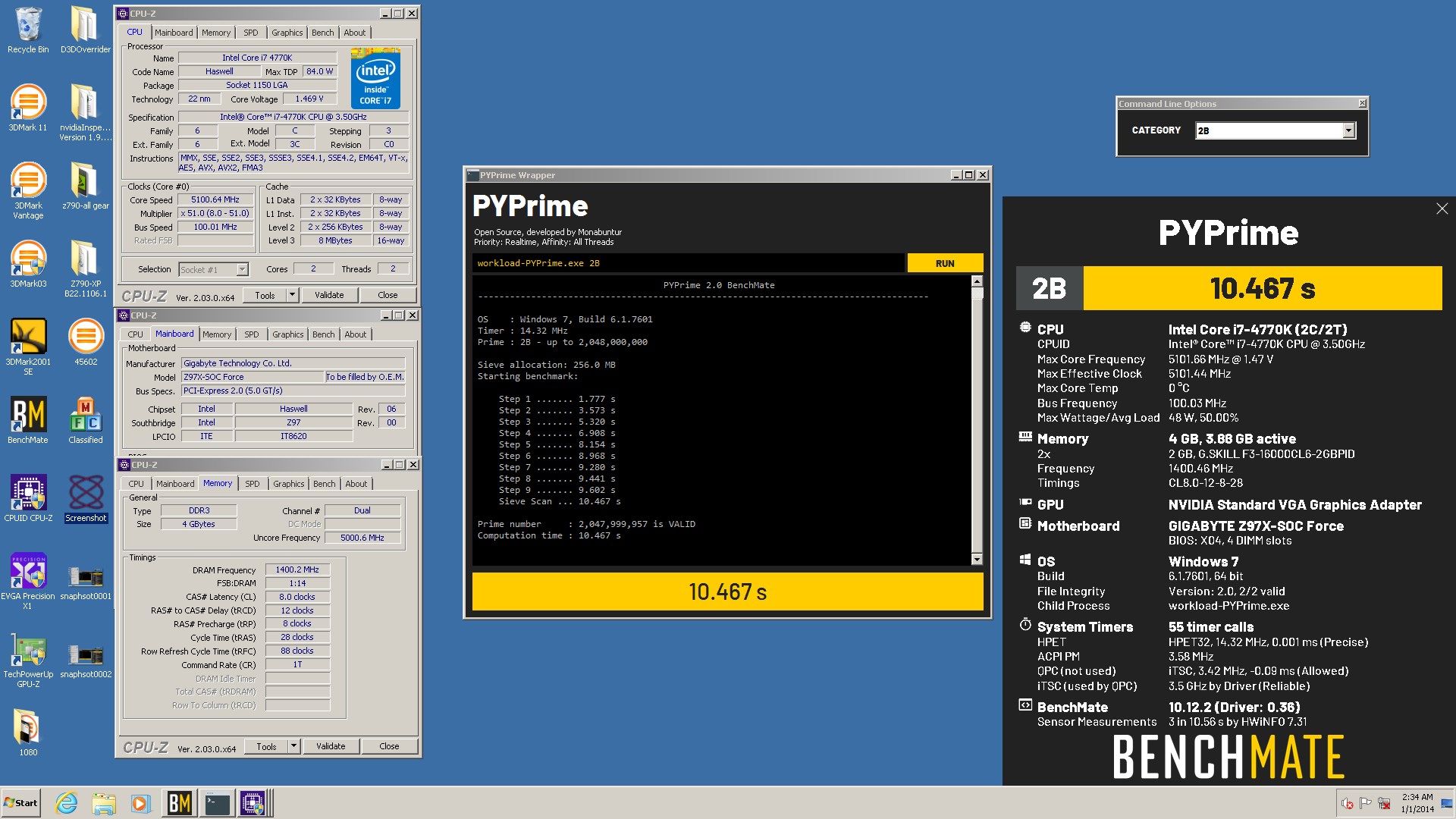Open the Classified desktop icon
Image resolution: width=1456 pixels, height=819 pixels.
tap(86, 420)
